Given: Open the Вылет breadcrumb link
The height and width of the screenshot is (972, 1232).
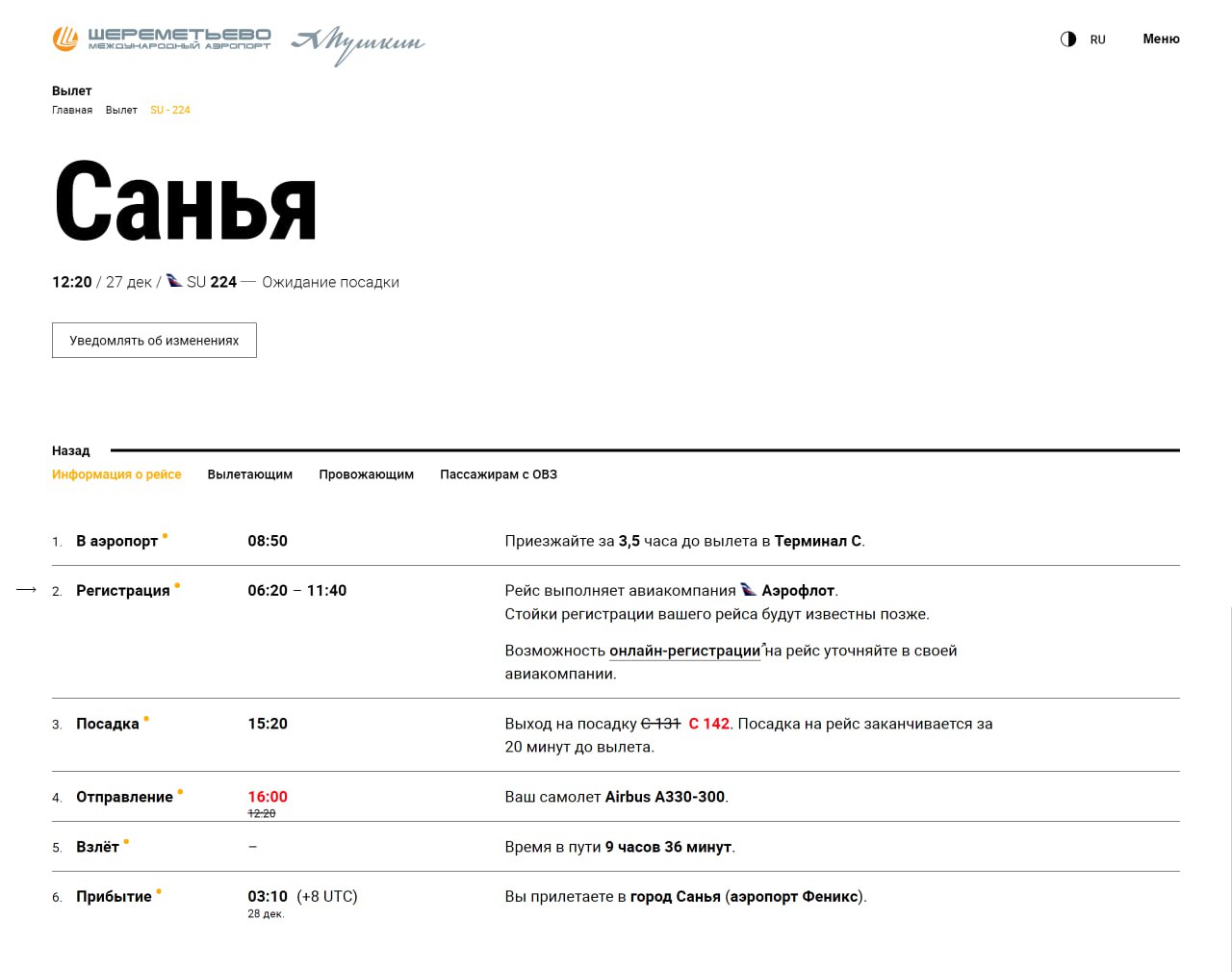Looking at the screenshot, I should point(121,110).
